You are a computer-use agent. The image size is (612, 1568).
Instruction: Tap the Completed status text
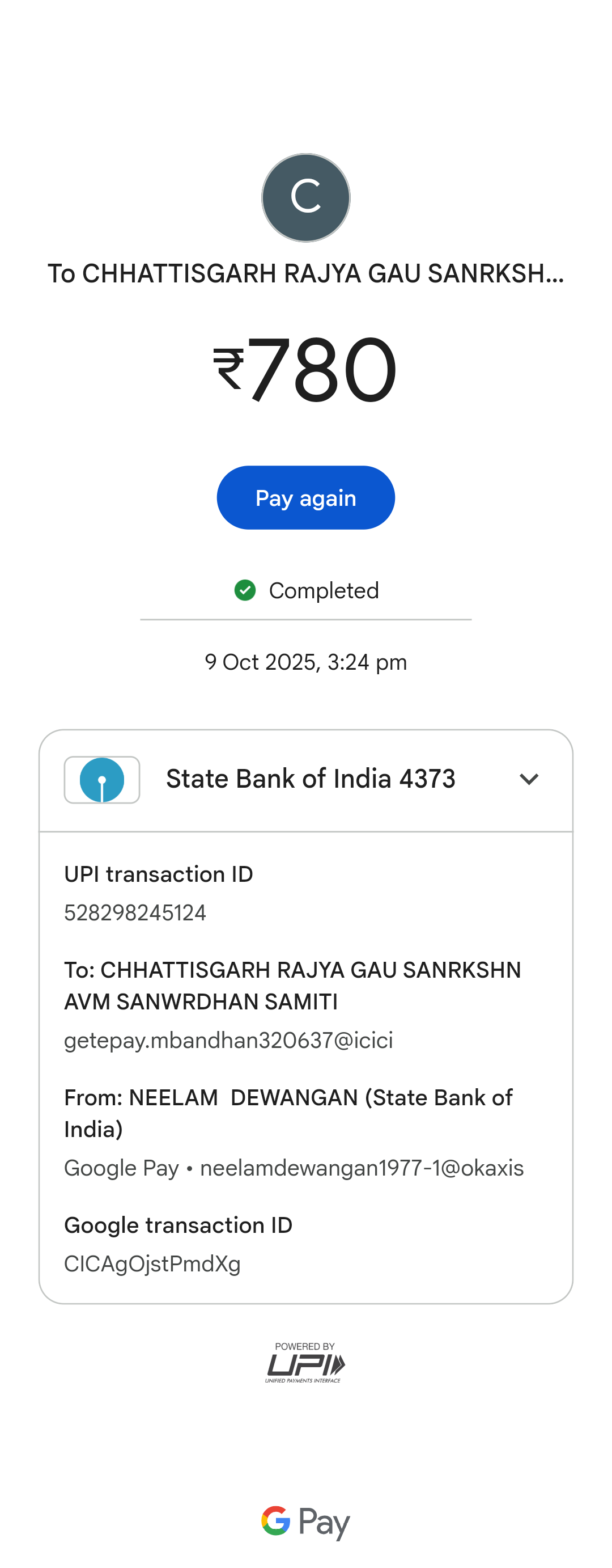click(324, 590)
